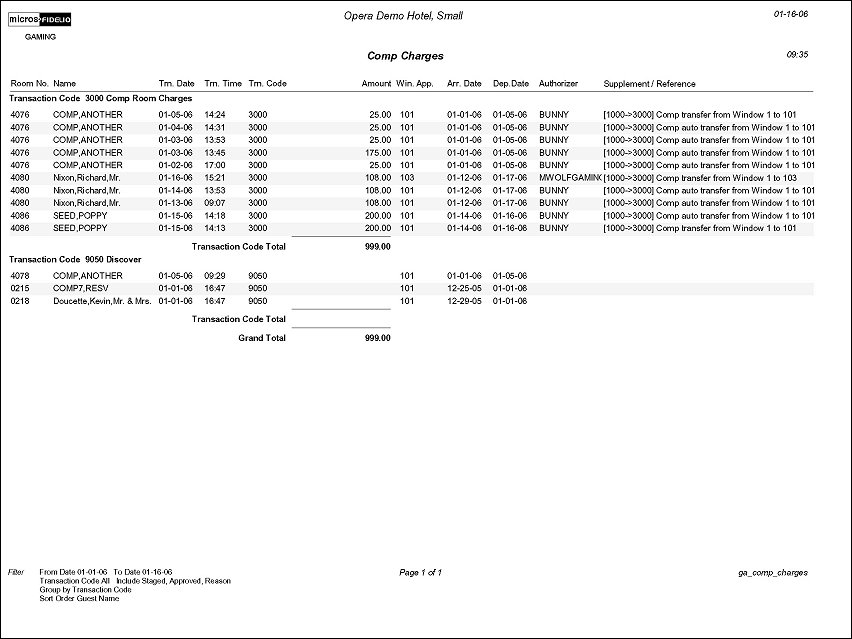Select the Trn. Date column header
The image size is (852, 639).
tap(176, 84)
